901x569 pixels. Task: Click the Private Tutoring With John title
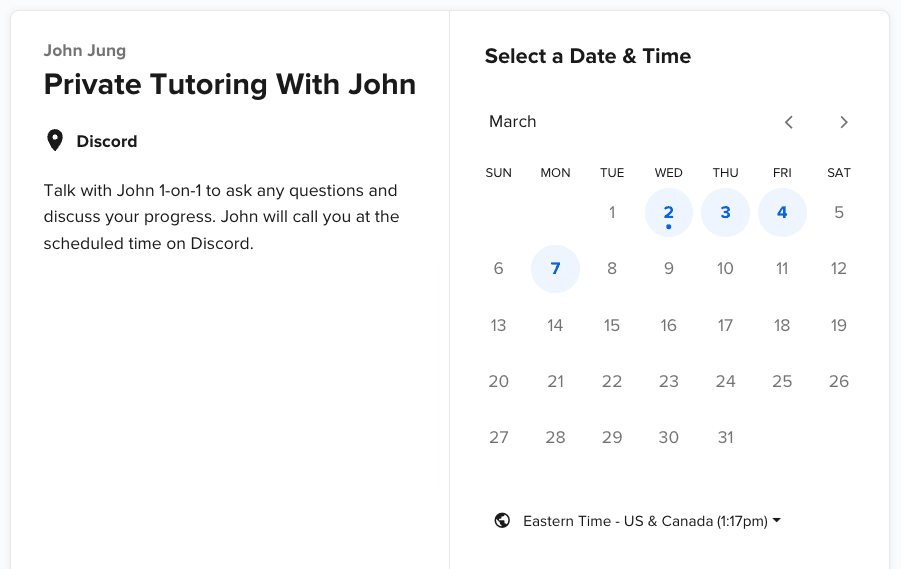[x=230, y=84]
